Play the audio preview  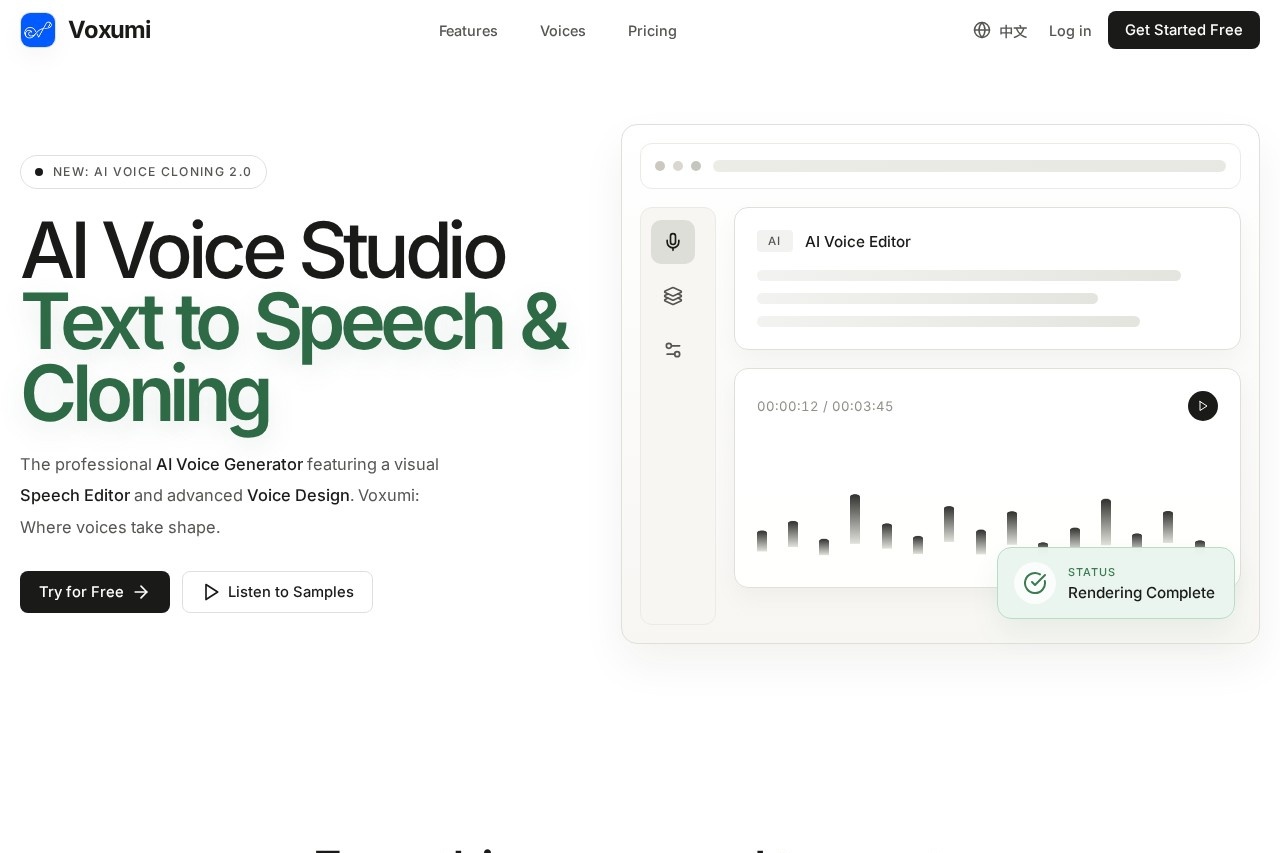1203,406
